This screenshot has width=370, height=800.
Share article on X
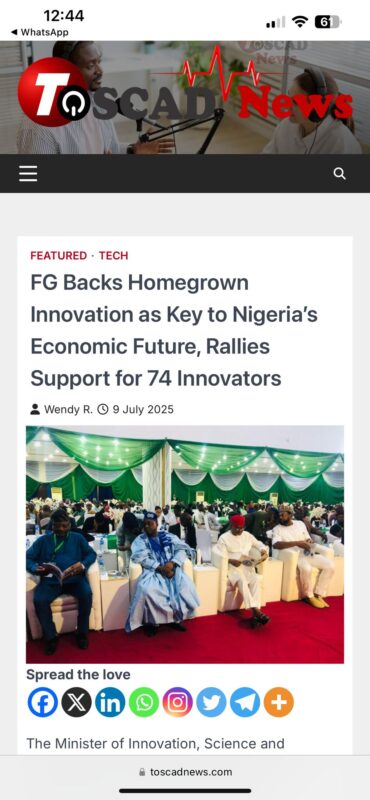(x=77, y=702)
